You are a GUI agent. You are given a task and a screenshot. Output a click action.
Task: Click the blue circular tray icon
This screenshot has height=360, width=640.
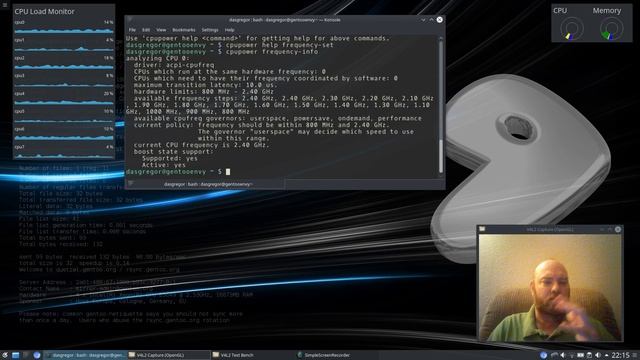pos(544,355)
